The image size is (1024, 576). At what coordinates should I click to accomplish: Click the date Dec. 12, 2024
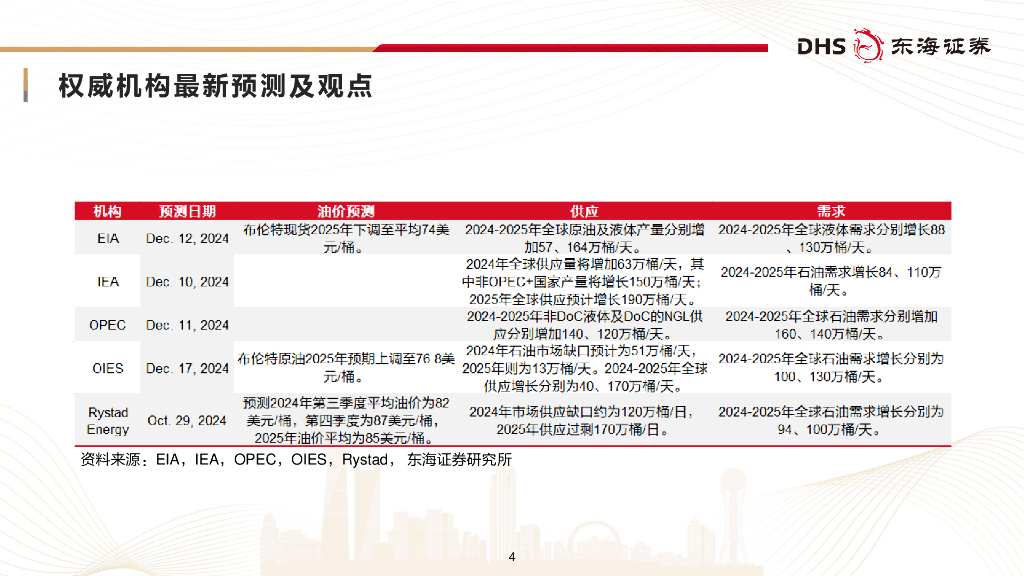click(x=187, y=238)
